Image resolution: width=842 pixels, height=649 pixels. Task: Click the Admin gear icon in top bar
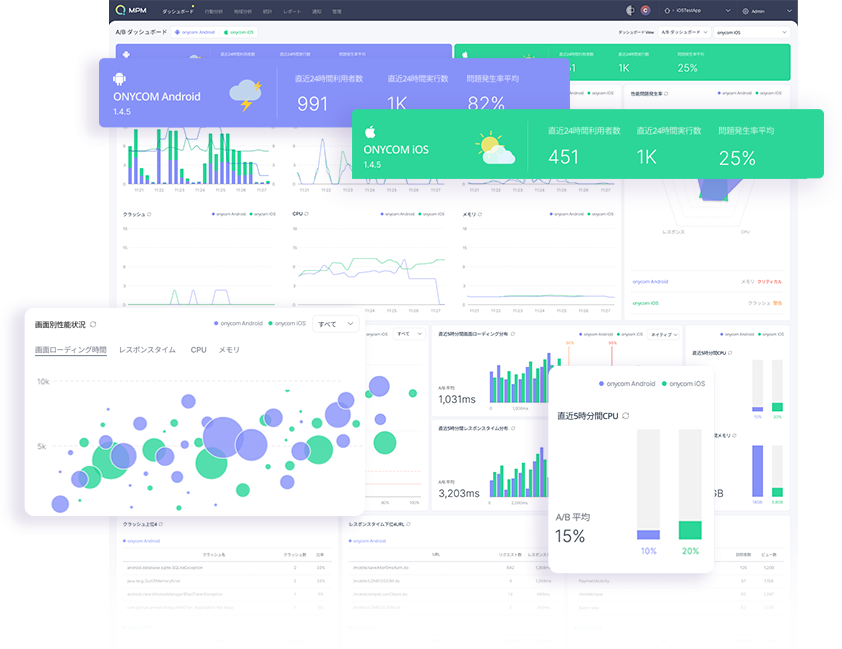tap(745, 11)
